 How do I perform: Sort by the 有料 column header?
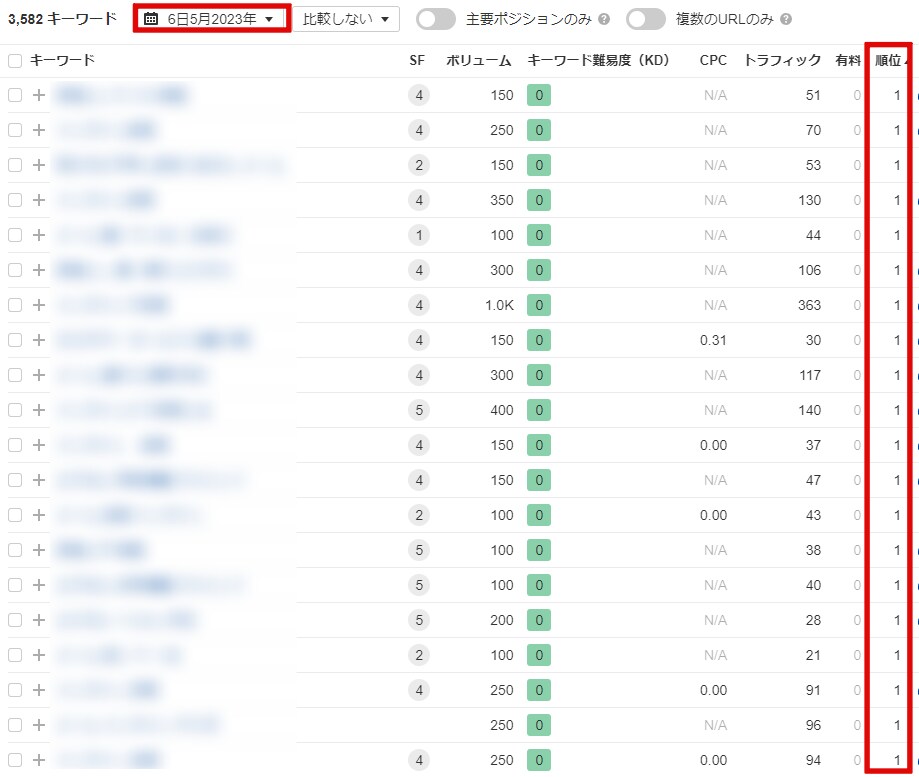pyautogui.click(x=847, y=60)
